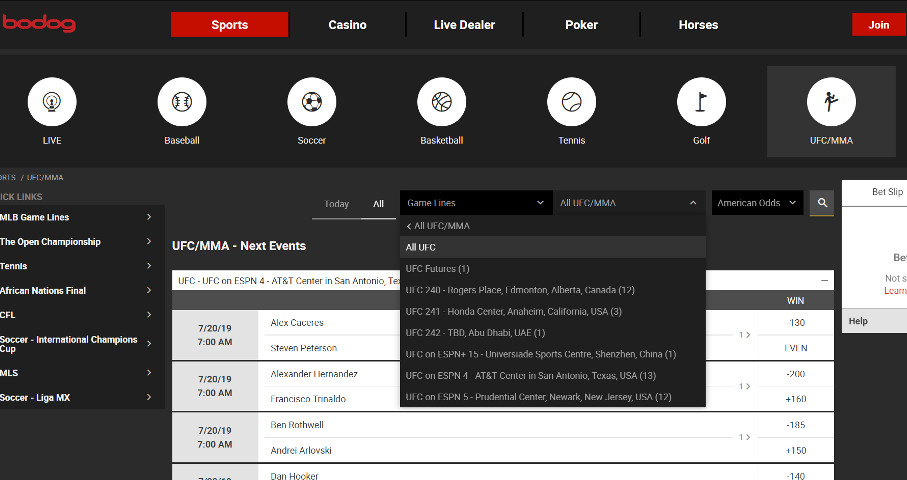Click Ben Rothwell fighter name
This screenshot has height=480, width=907.
coord(297,425)
